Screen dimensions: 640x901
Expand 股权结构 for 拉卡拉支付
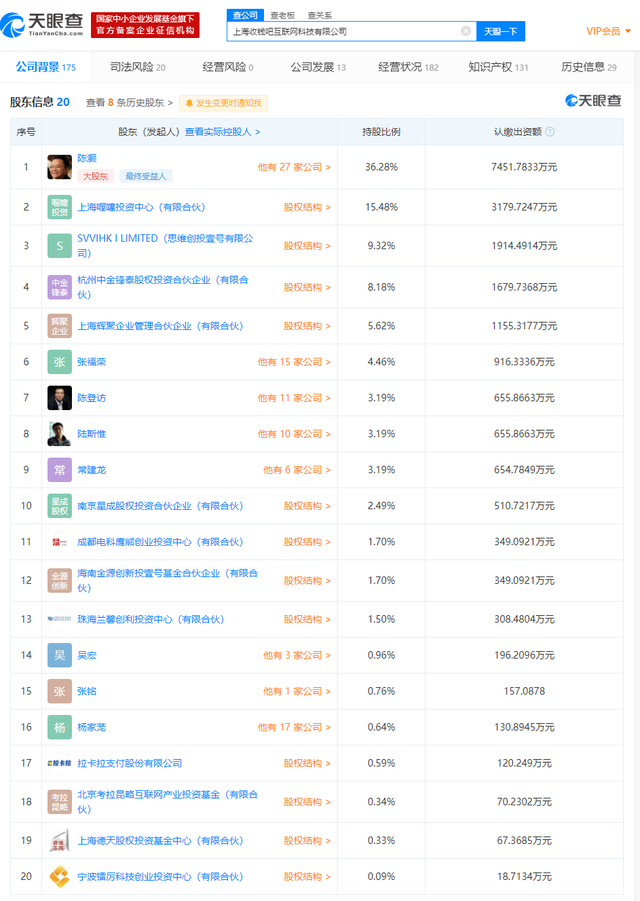(x=307, y=763)
